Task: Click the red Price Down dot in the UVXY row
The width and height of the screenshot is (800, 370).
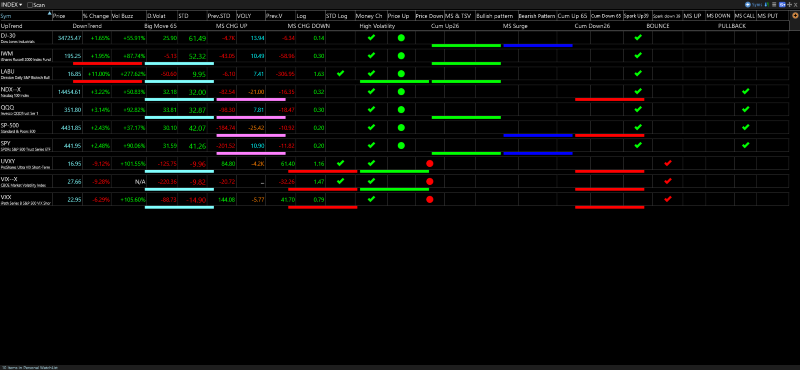Action: click(x=430, y=163)
